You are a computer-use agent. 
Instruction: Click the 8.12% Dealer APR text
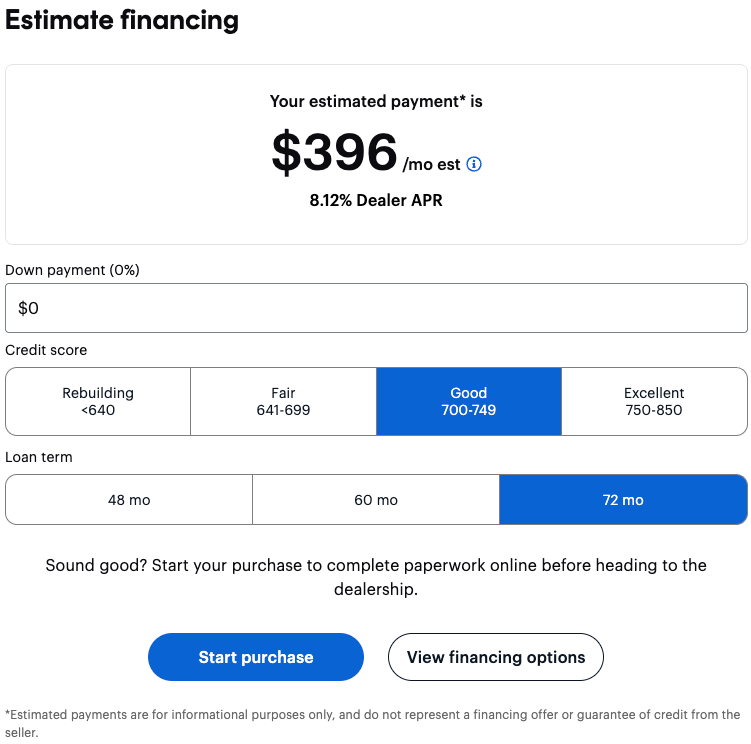[x=376, y=200]
